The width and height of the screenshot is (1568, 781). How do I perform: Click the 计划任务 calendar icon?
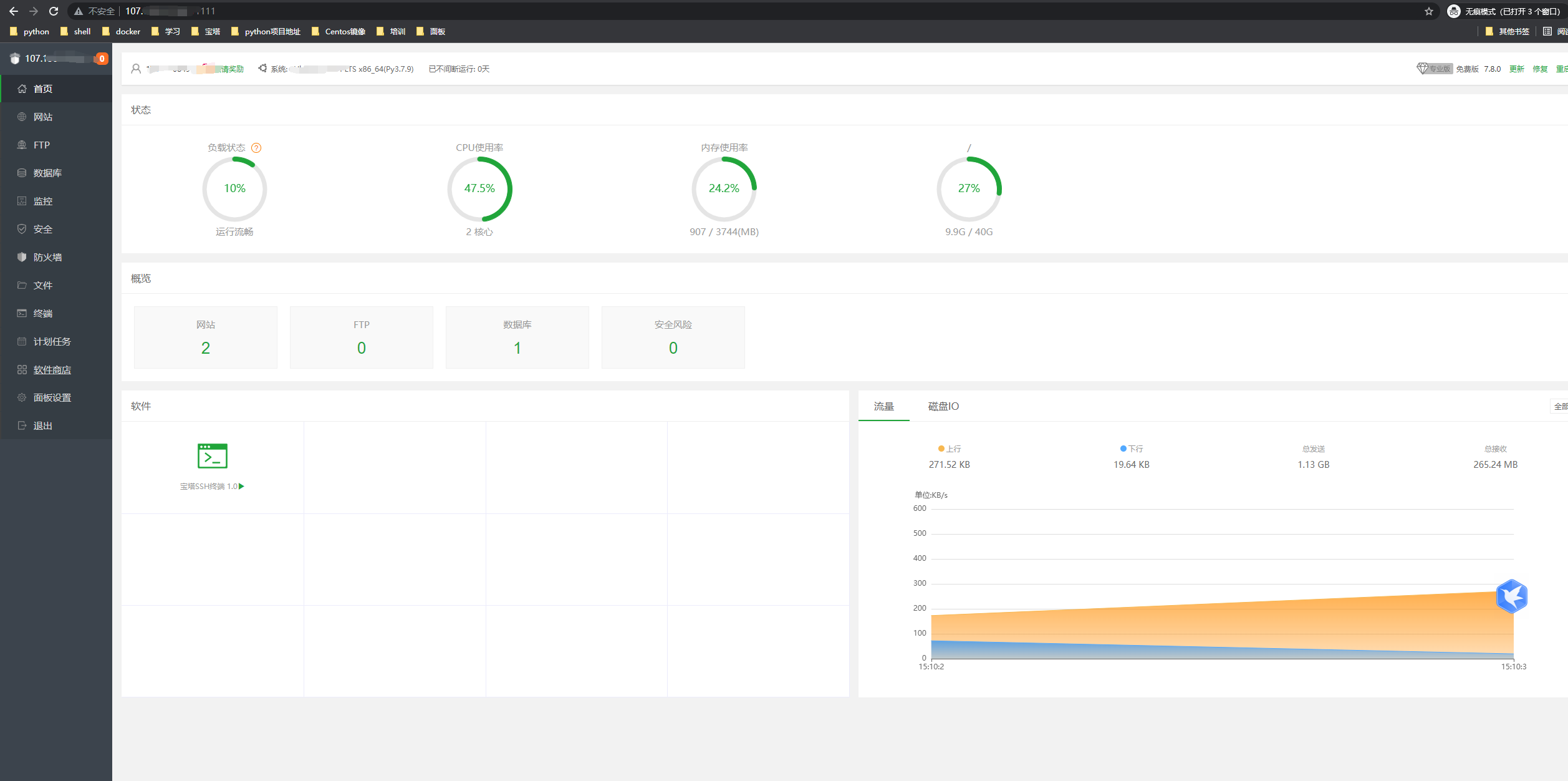[22, 341]
